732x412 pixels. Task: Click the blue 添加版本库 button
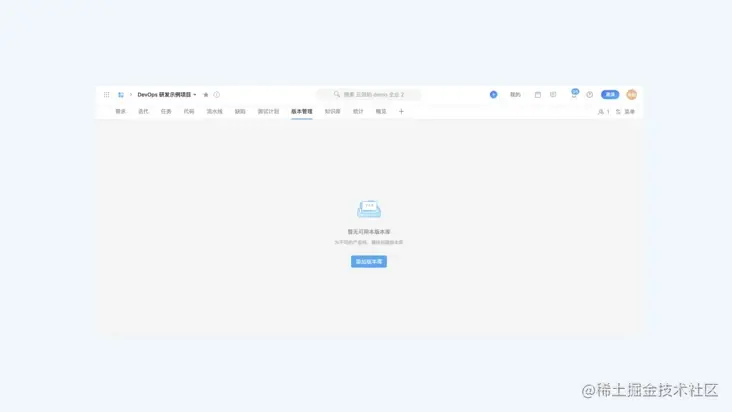369,262
